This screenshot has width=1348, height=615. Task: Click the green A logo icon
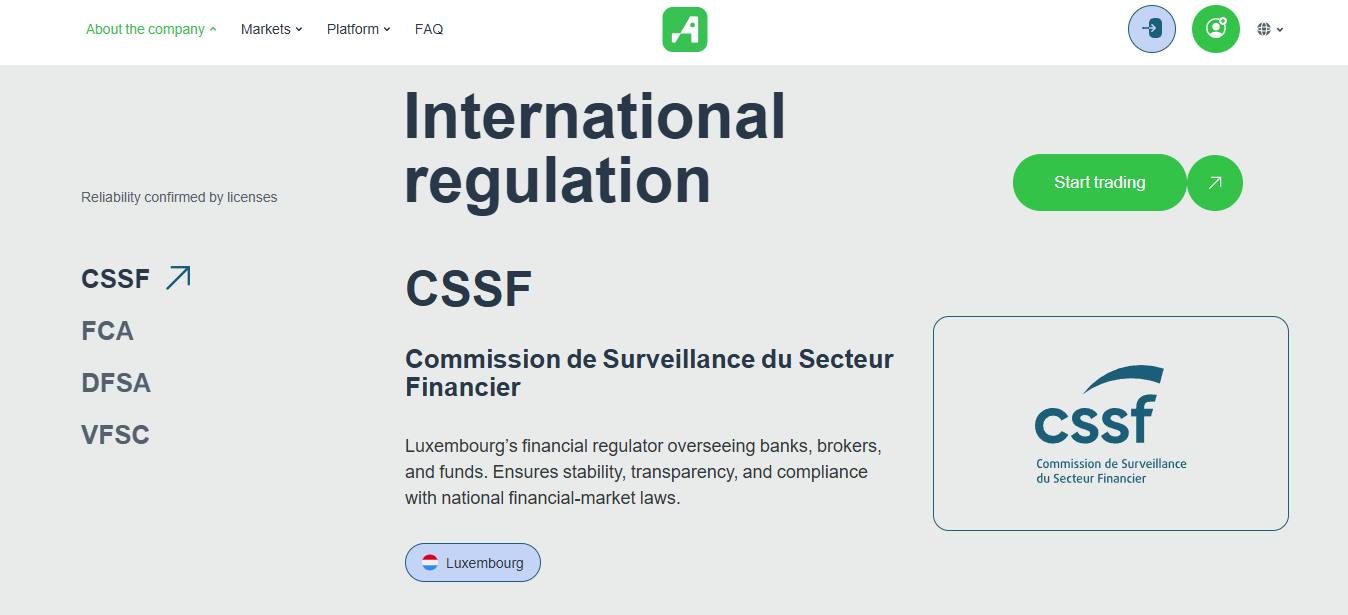pos(684,30)
